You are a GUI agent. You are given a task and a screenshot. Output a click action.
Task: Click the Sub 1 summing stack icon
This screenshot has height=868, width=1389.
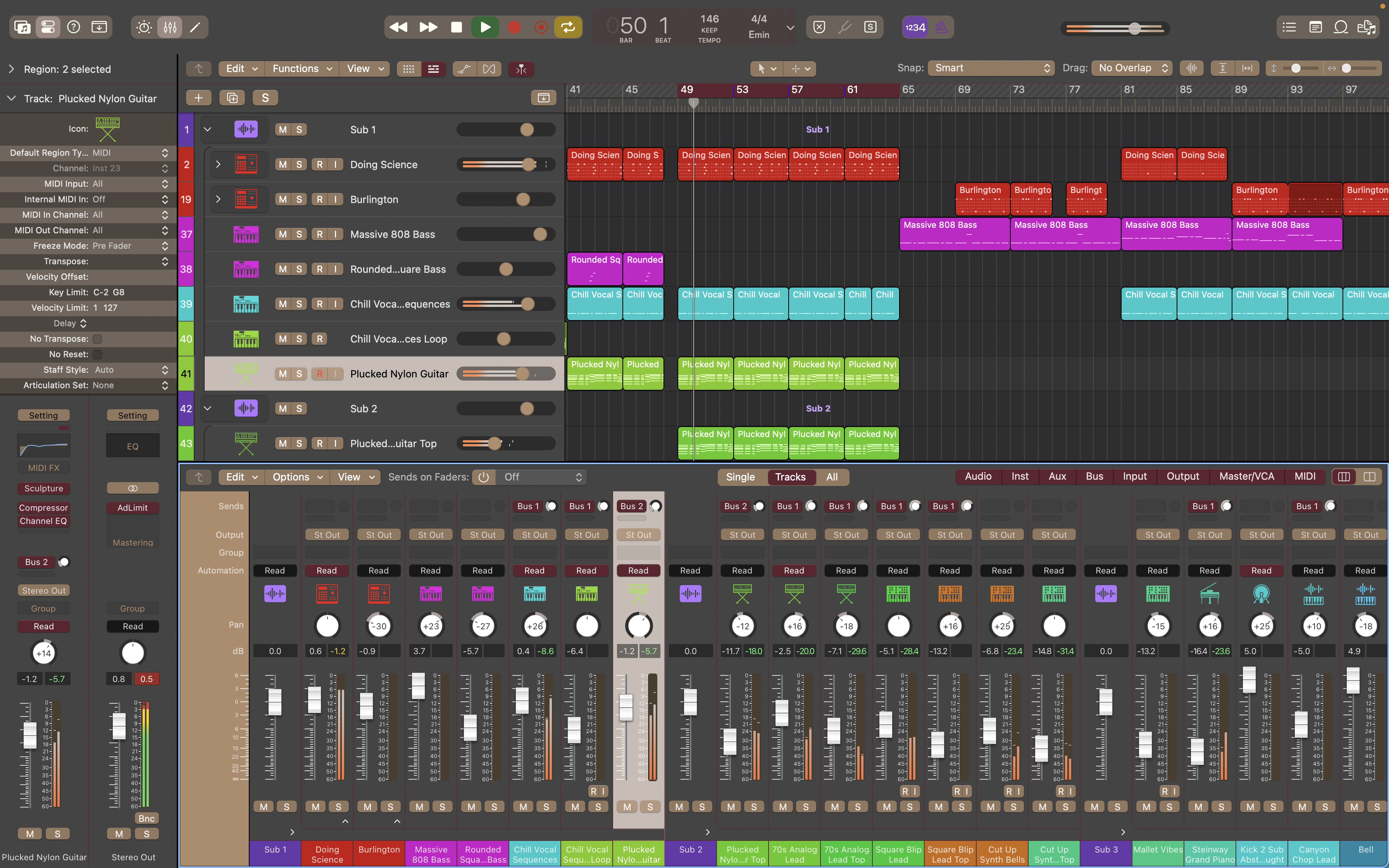point(246,130)
